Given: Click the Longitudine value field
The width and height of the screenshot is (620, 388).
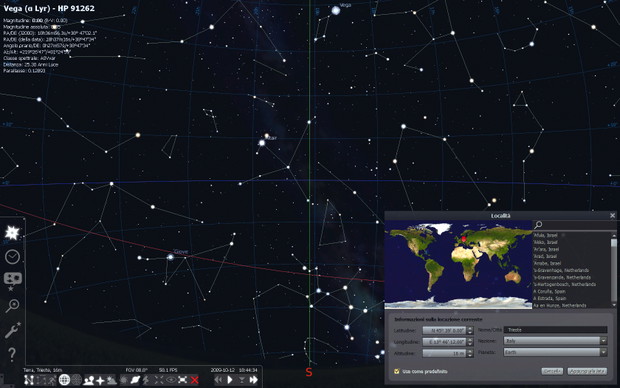Looking at the screenshot, I should click(x=444, y=341).
